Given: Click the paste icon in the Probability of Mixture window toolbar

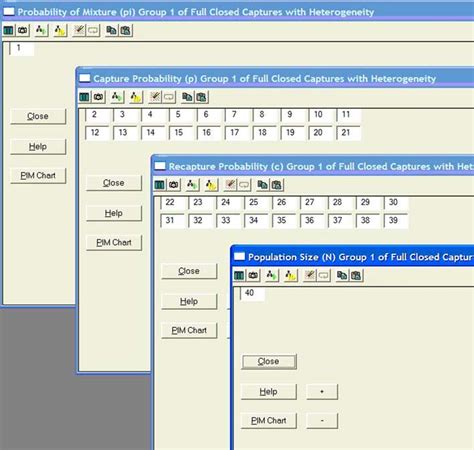Looking at the screenshot, I should [x=125, y=31].
